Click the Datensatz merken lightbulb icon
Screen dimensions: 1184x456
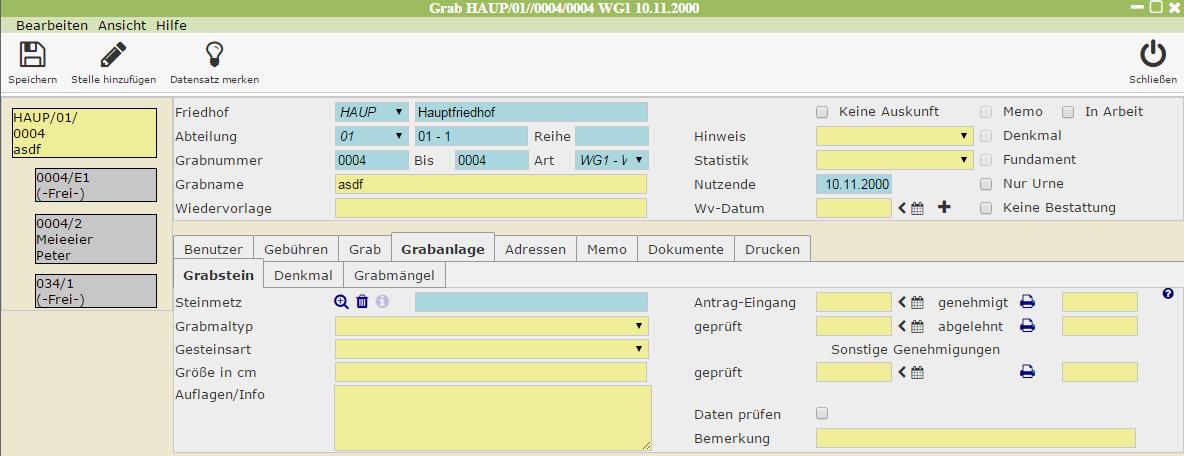coord(214,54)
